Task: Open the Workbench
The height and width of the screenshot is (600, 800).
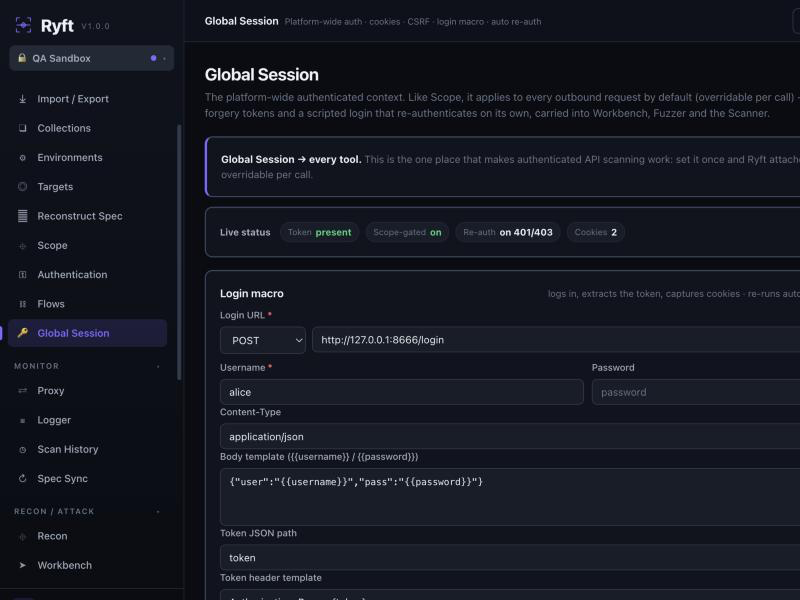Action: tap(87, 565)
